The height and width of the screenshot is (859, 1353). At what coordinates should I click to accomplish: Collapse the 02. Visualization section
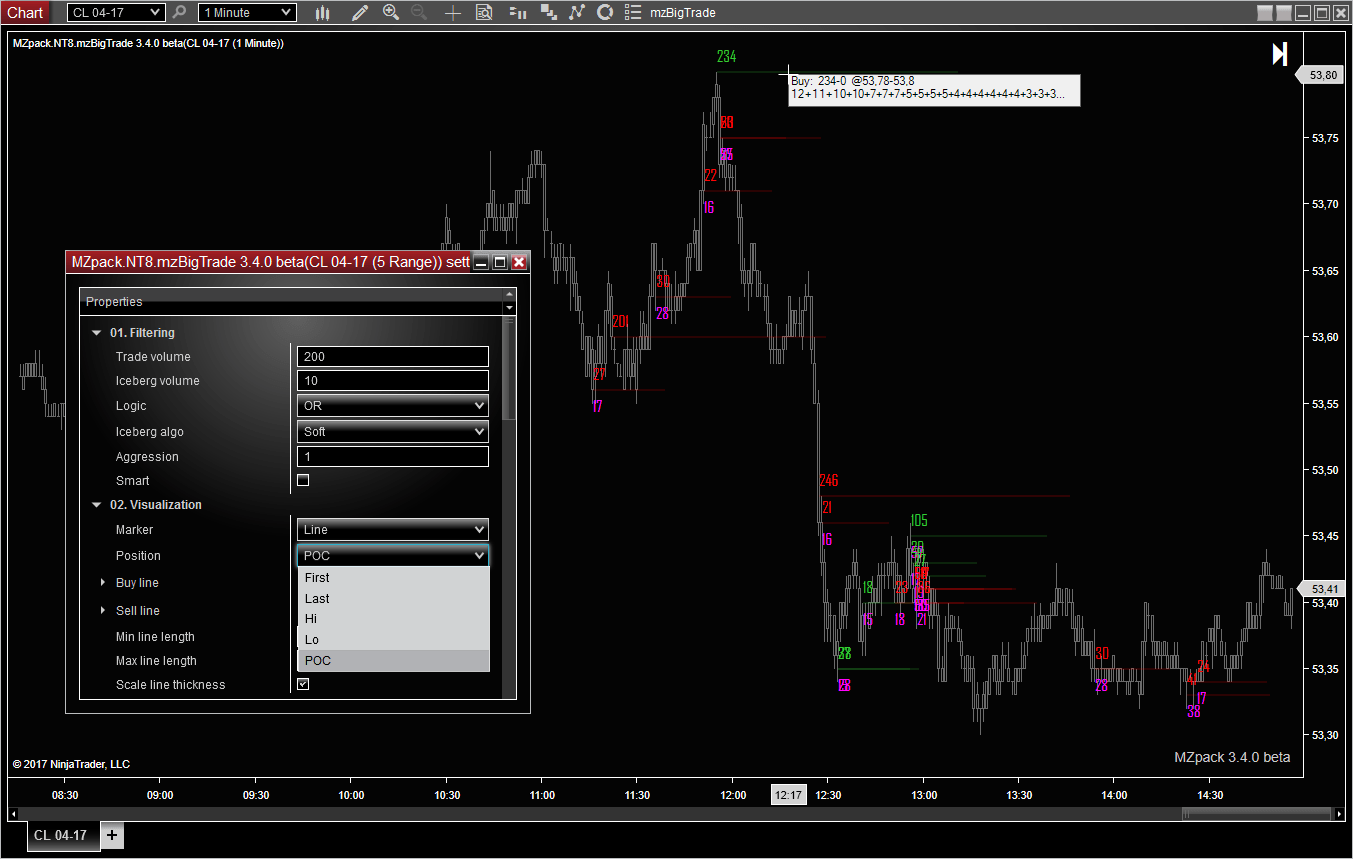pos(96,505)
